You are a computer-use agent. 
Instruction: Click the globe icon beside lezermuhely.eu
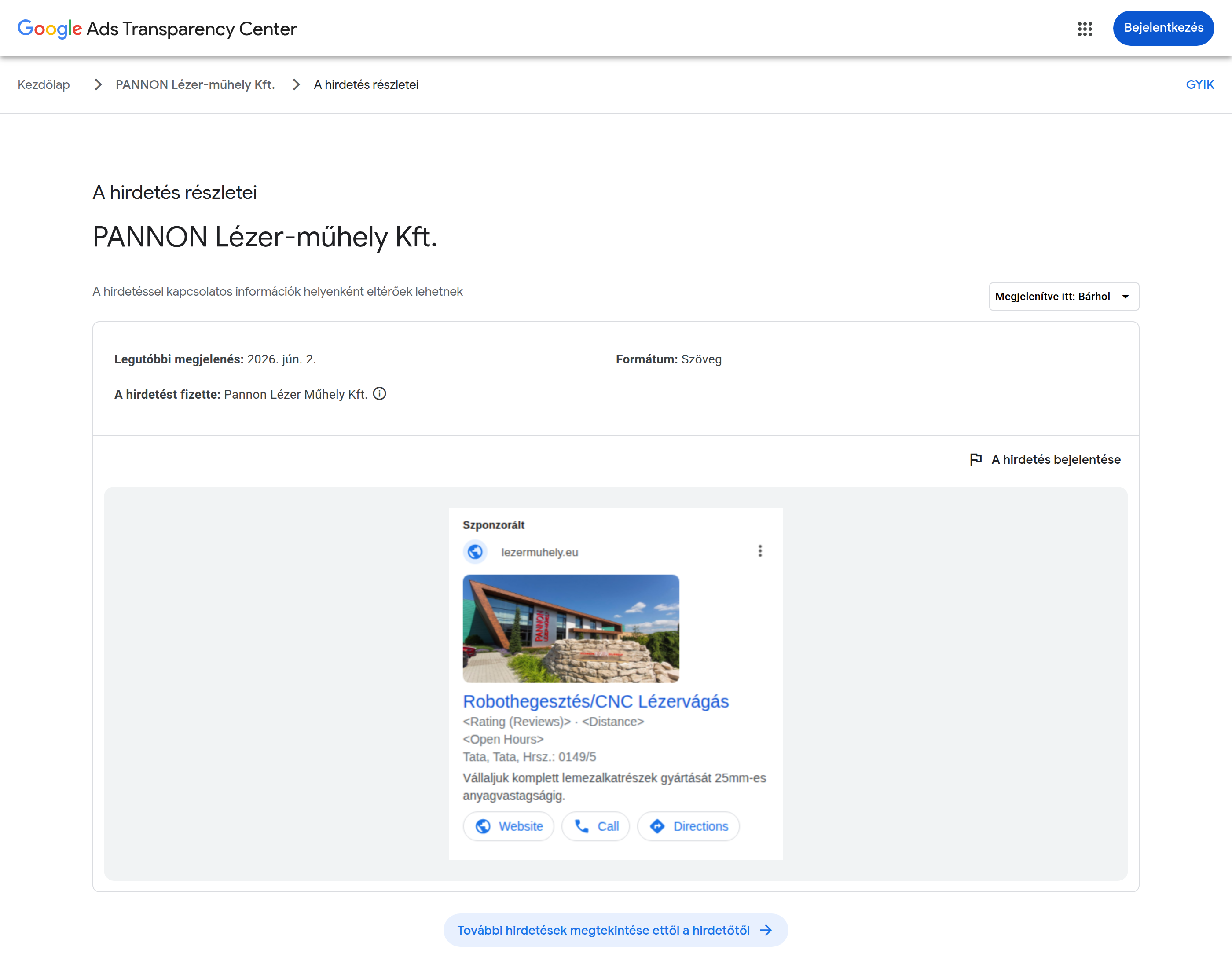(x=475, y=551)
